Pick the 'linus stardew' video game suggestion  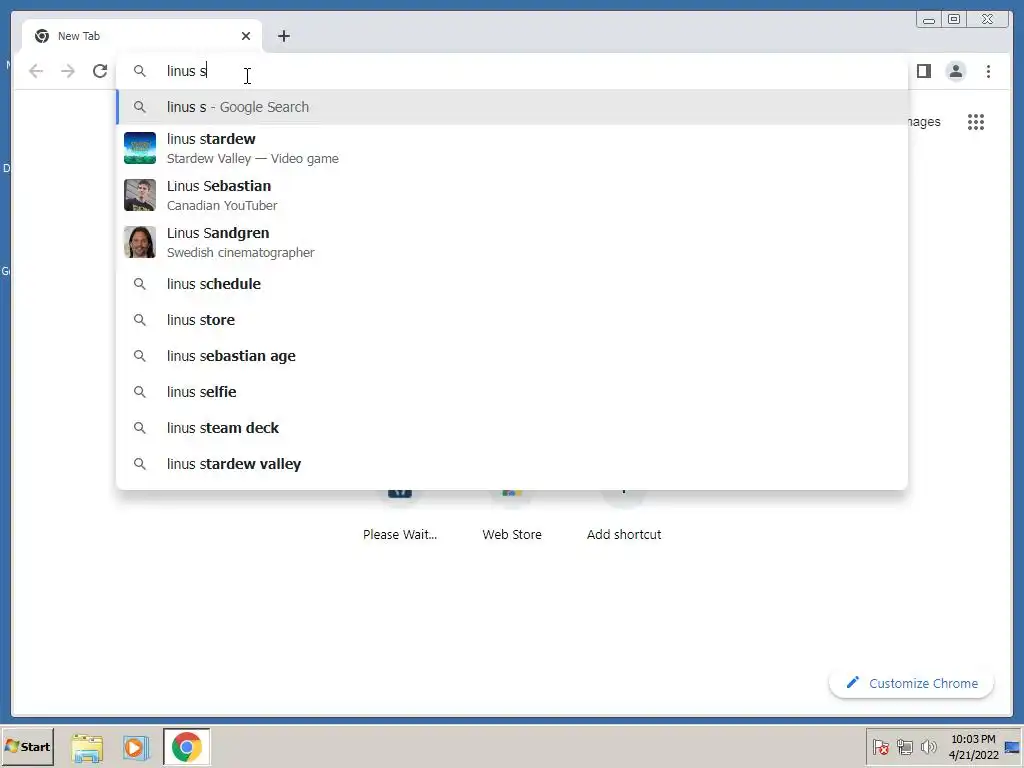tap(512, 148)
